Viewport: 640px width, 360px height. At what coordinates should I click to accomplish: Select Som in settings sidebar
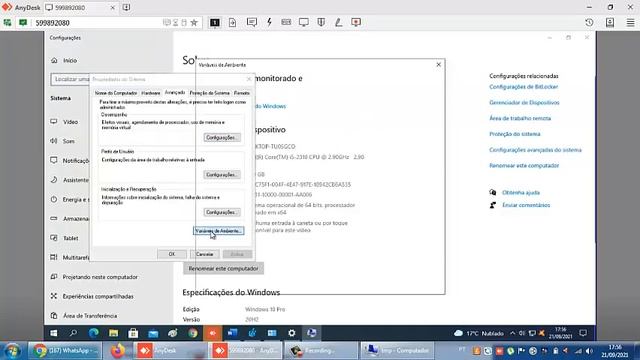click(x=69, y=141)
